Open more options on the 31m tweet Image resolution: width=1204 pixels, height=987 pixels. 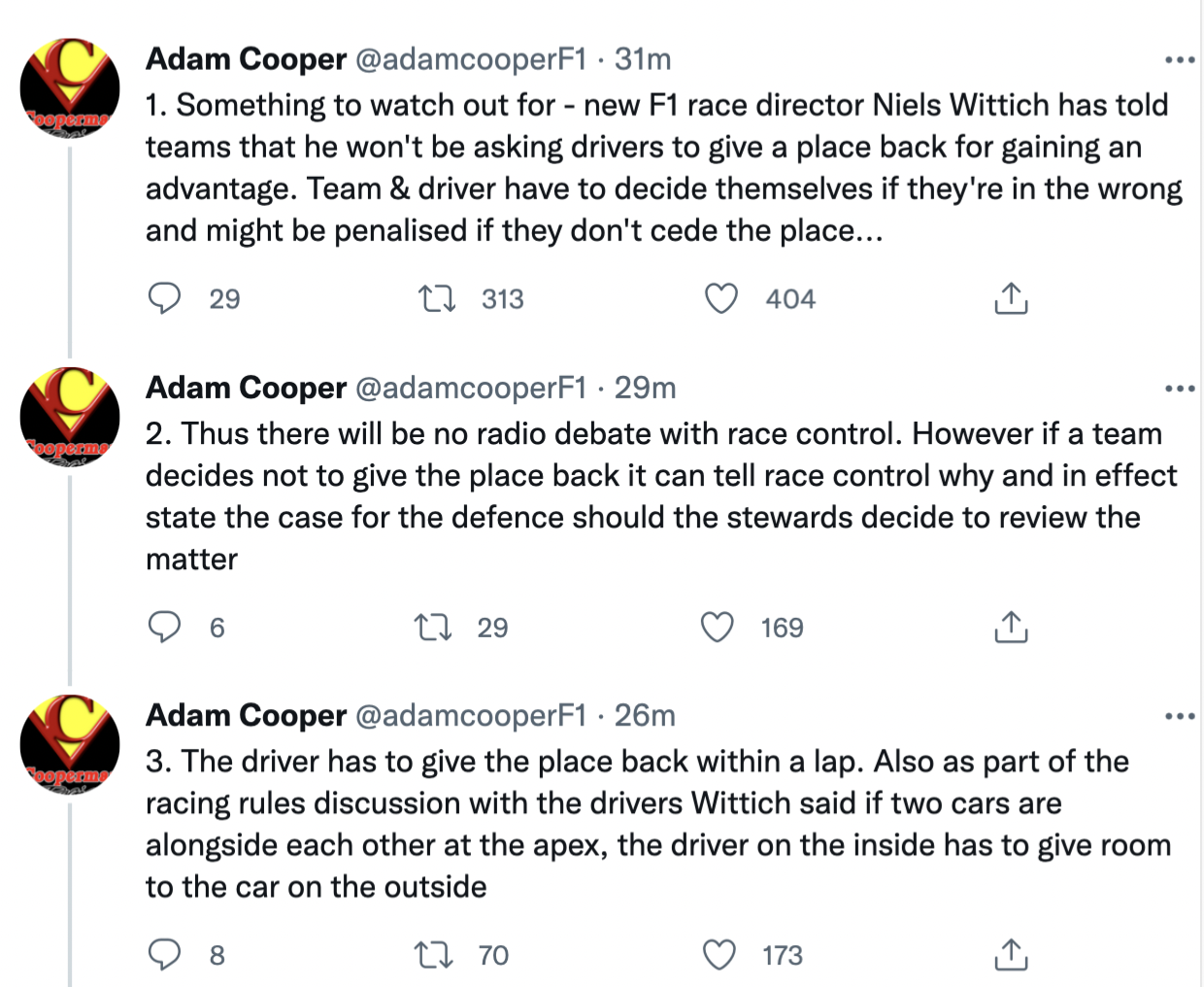pyautogui.click(x=1180, y=60)
